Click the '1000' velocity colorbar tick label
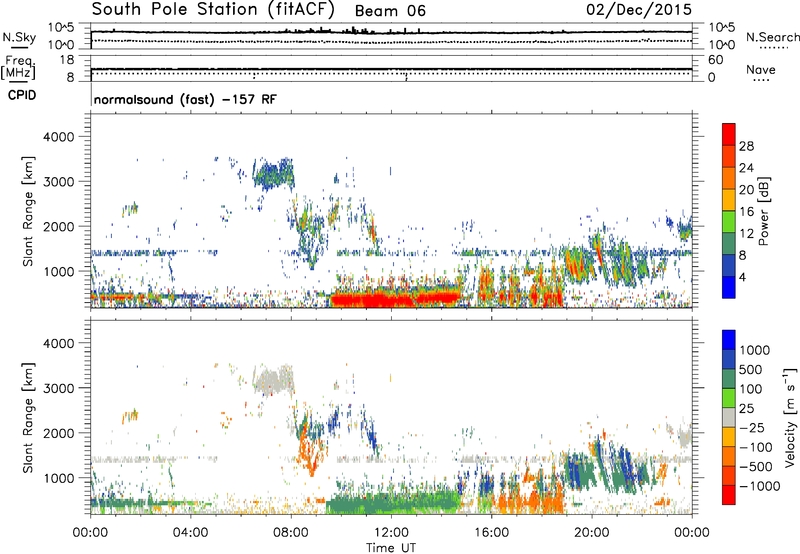The image size is (800, 554). point(755,350)
